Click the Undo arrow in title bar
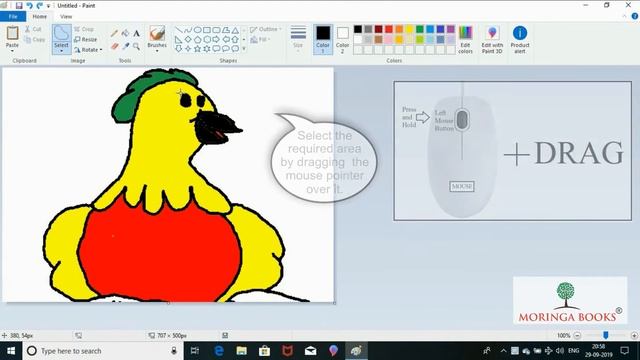Image resolution: width=640 pixels, height=360 pixels. (x=29, y=6)
